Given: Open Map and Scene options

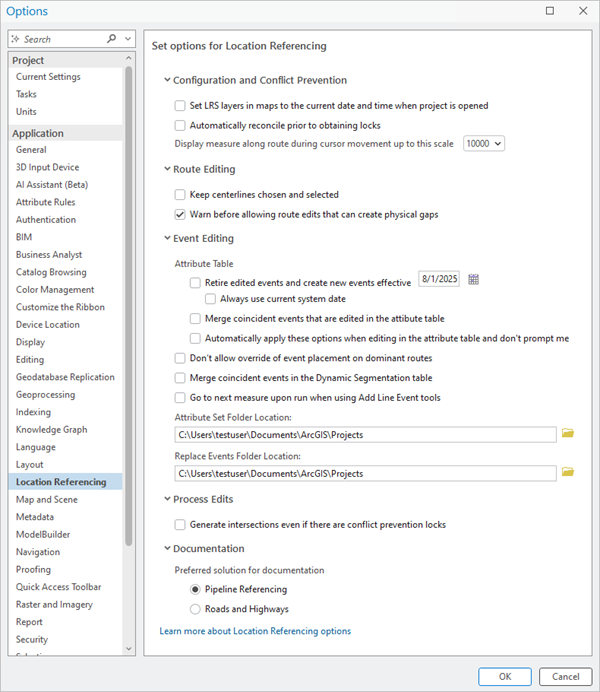Looking at the screenshot, I should click(47, 500).
